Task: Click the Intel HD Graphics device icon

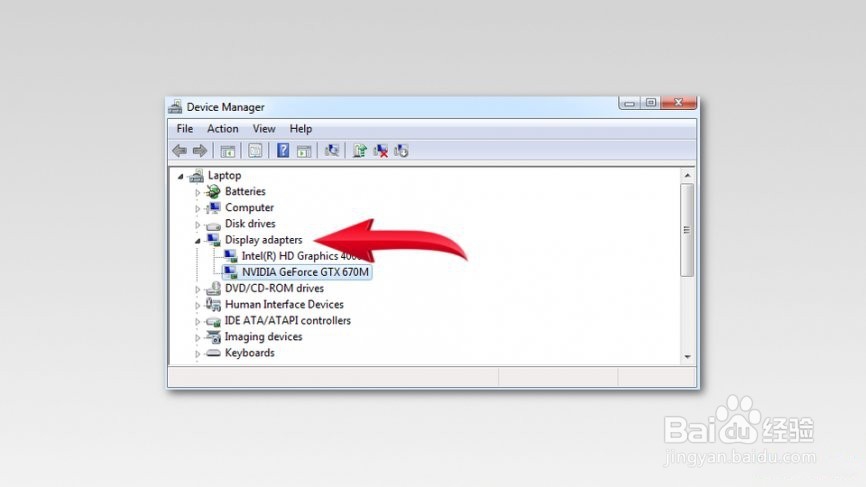Action: pyautogui.click(x=230, y=256)
